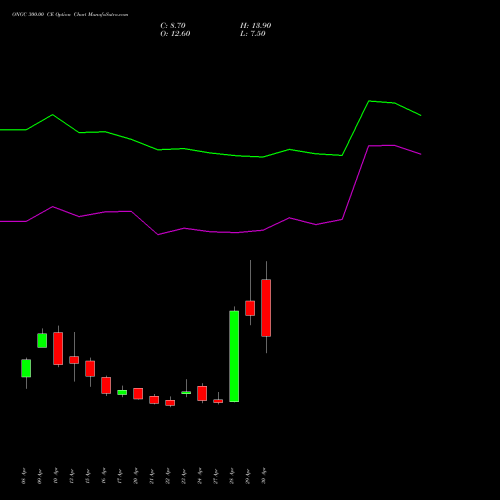Click the close value C: 8.70
This screenshot has width=500, height=500.
pyautogui.click(x=173, y=26)
